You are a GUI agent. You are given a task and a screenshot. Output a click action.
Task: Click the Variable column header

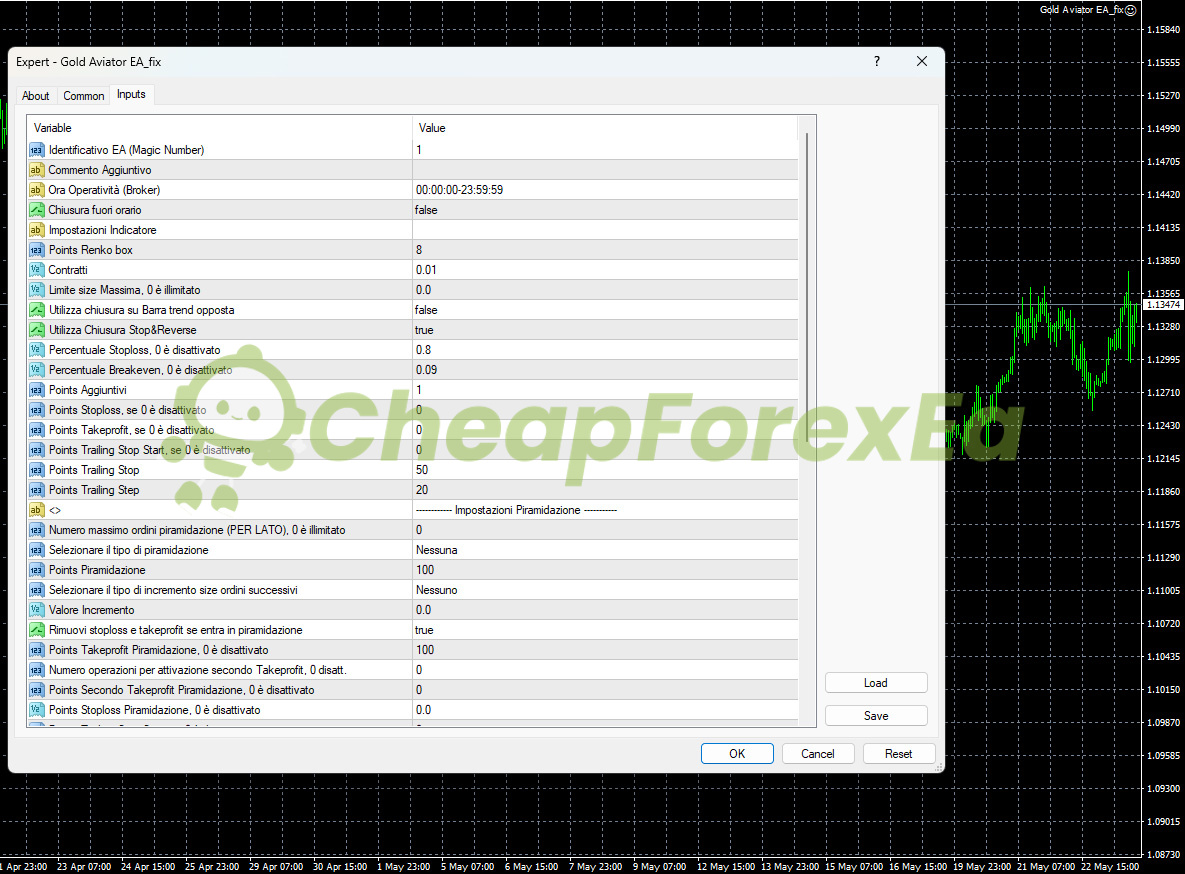click(x=219, y=128)
